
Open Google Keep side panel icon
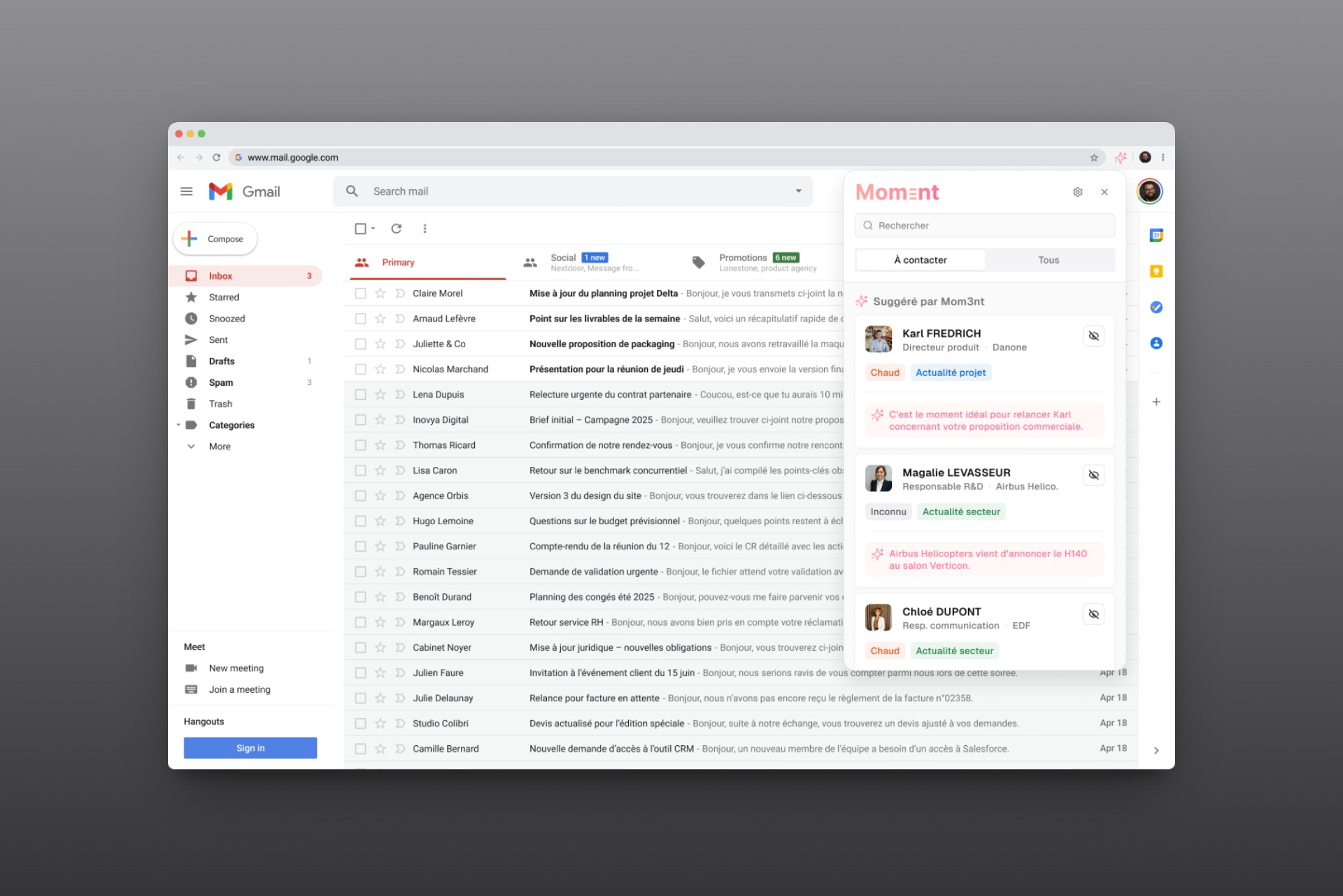coord(1156,272)
